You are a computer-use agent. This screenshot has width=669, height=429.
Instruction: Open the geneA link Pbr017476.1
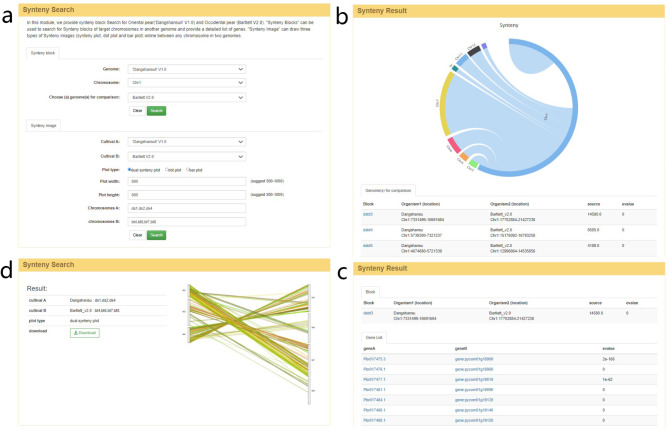374,370
